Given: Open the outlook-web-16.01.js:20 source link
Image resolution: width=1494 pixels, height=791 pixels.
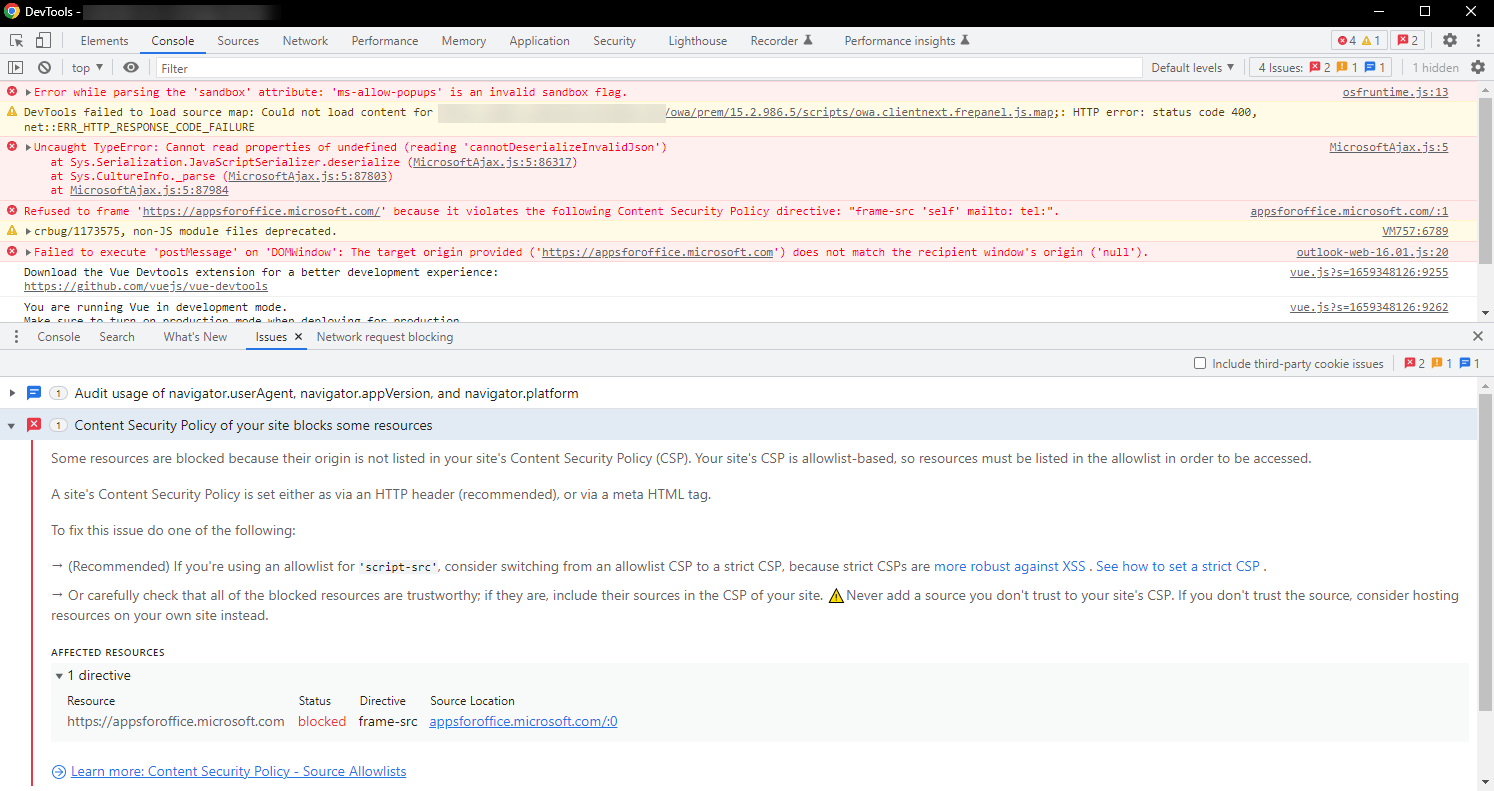Looking at the screenshot, I should (1372, 252).
